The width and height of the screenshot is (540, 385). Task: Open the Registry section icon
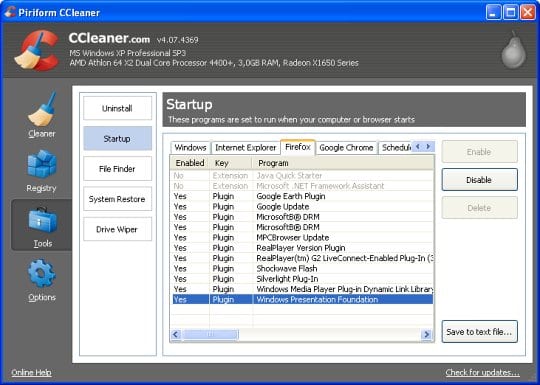coord(42,165)
